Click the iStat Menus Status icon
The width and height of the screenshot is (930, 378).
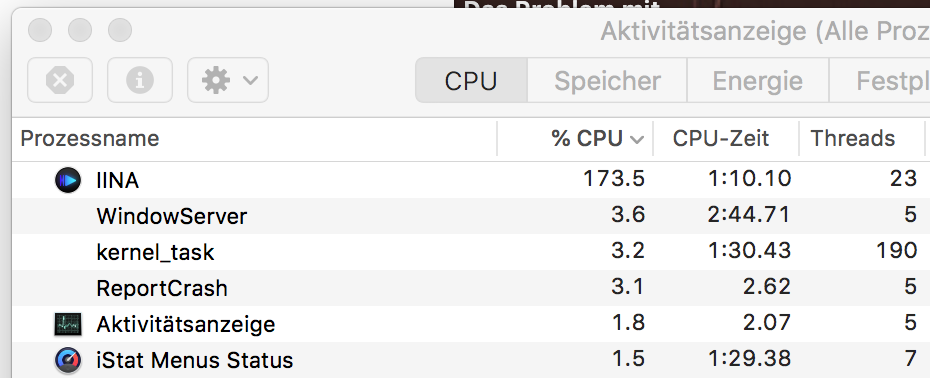68,360
